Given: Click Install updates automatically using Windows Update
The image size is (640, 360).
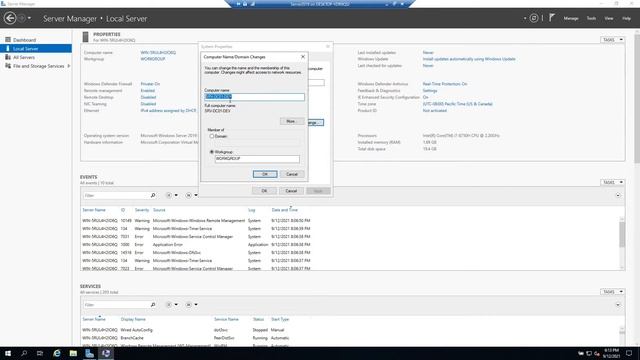Looking at the screenshot, I should tap(469, 59).
